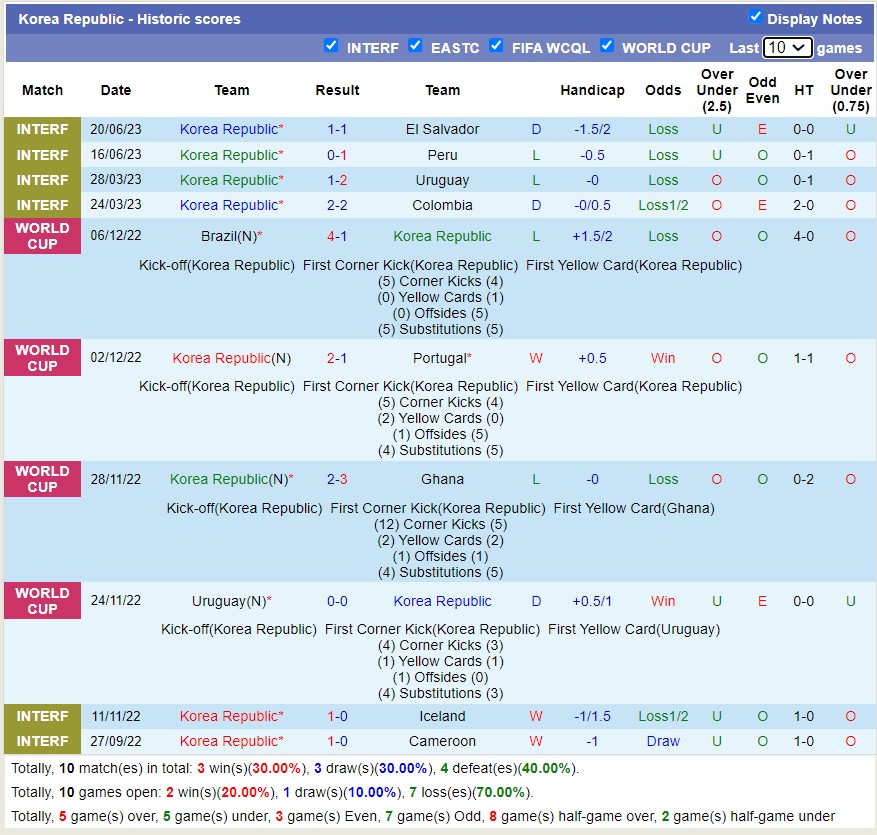This screenshot has width=877, height=835.
Task: Open the Last games count dropdown
Action: tap(787, 47)
